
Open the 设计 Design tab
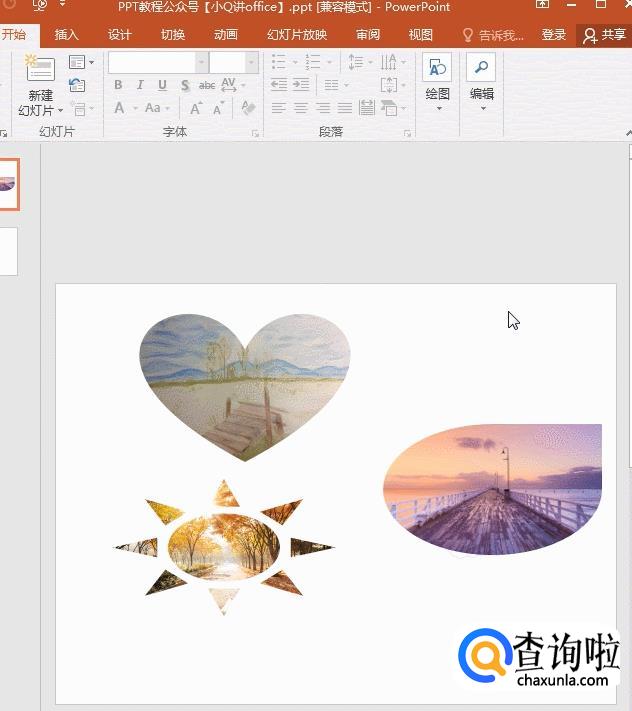[x=120, y=34]
